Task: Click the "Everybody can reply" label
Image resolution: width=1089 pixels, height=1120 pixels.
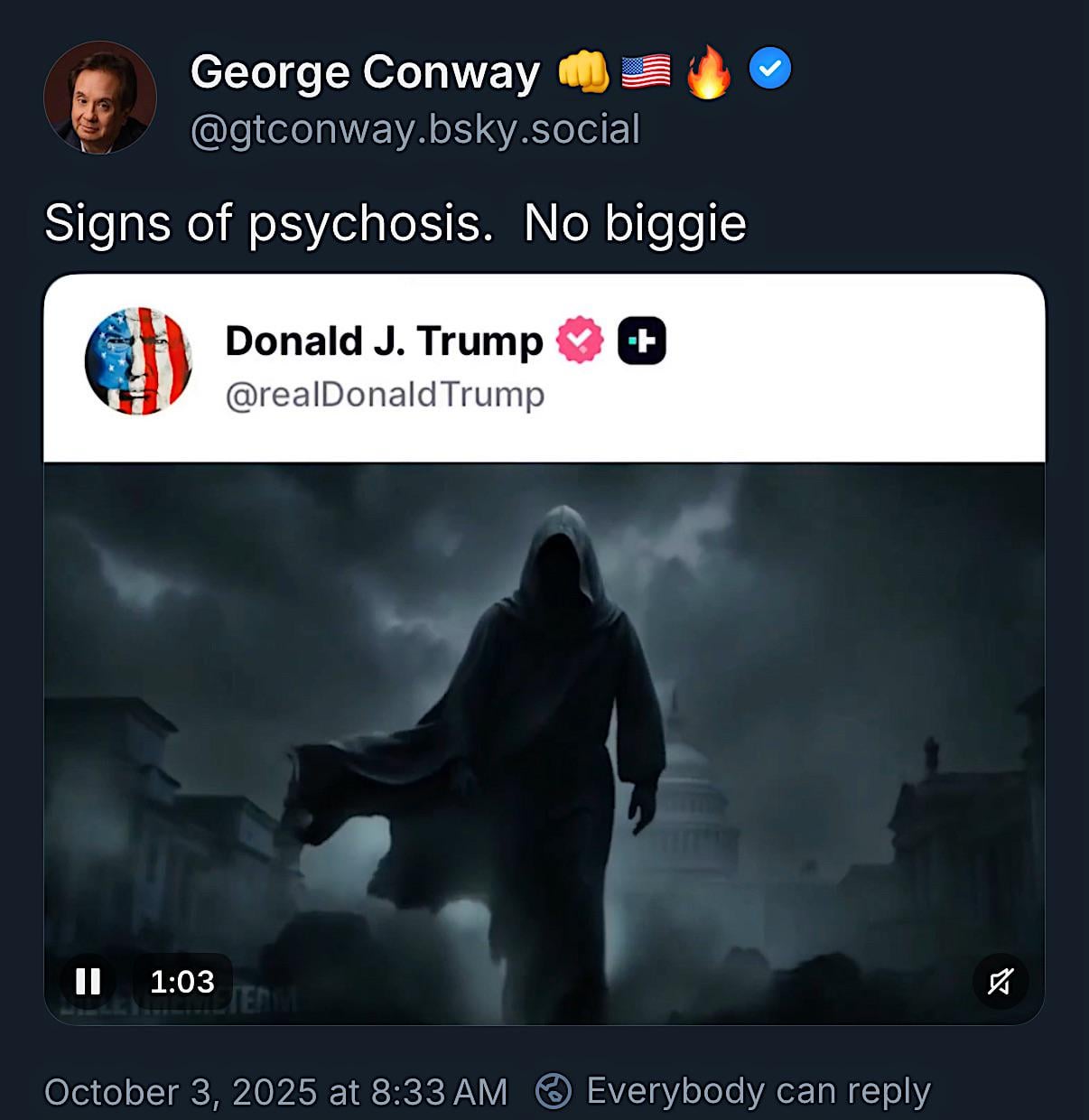Action: [x=759, y=1091]
